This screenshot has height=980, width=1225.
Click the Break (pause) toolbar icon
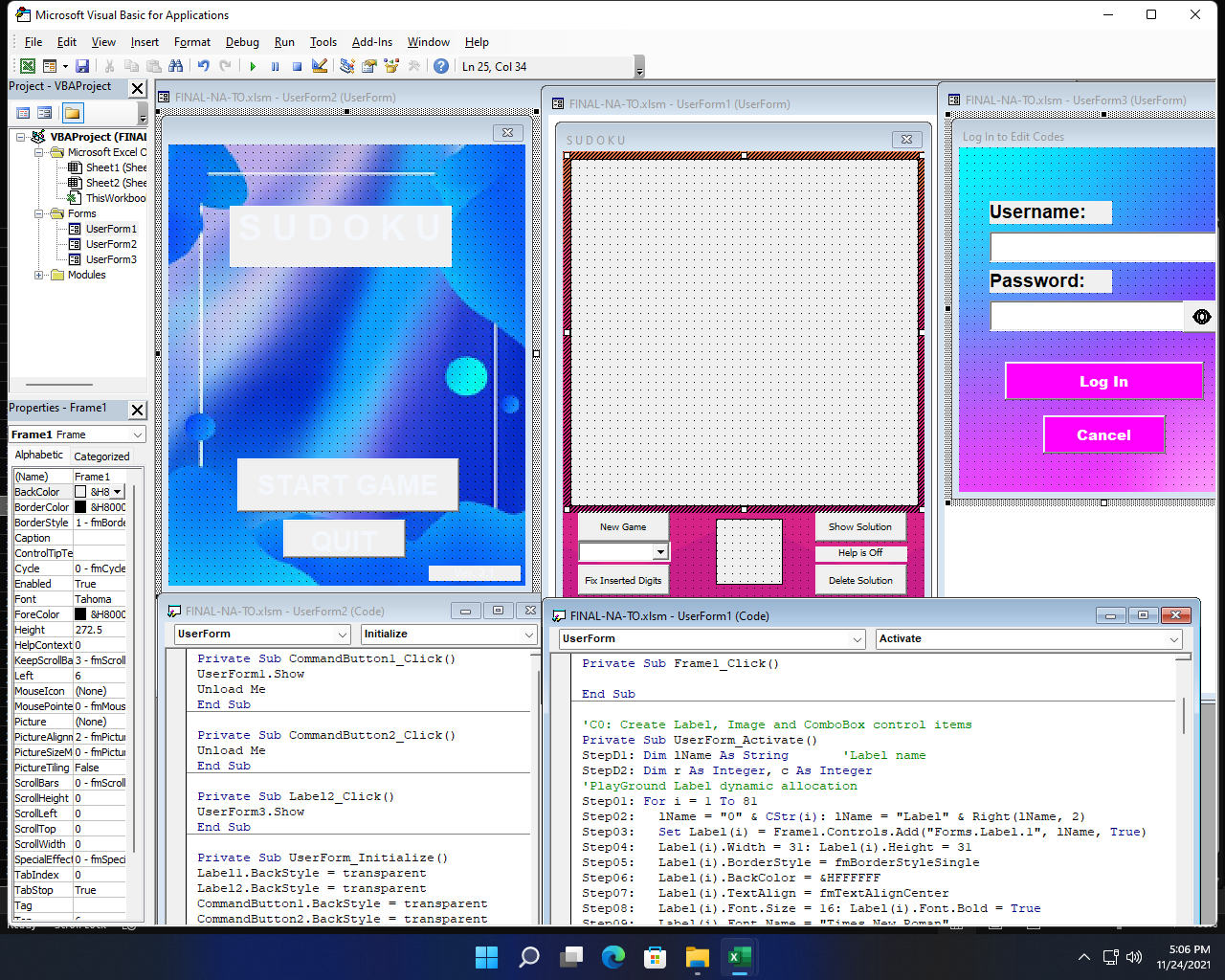[275, 66]
